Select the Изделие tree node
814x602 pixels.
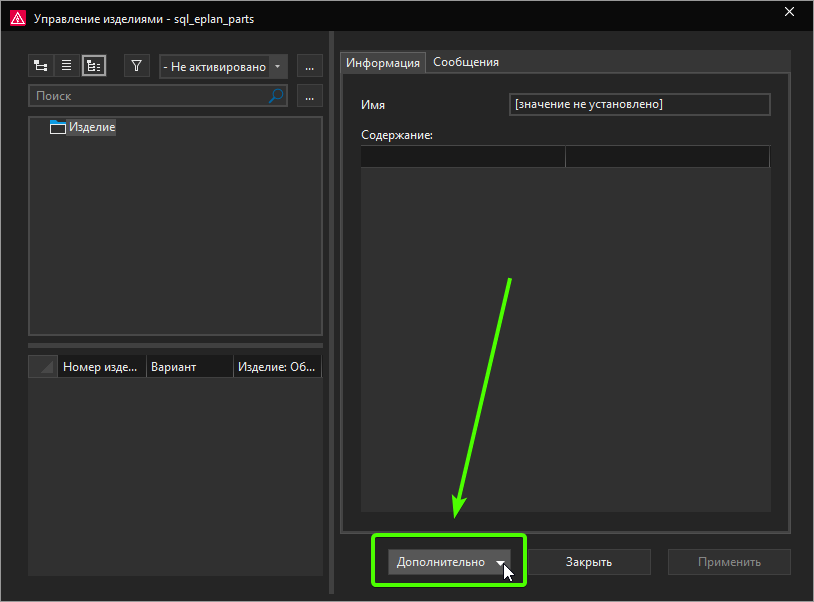coord(92,127)
